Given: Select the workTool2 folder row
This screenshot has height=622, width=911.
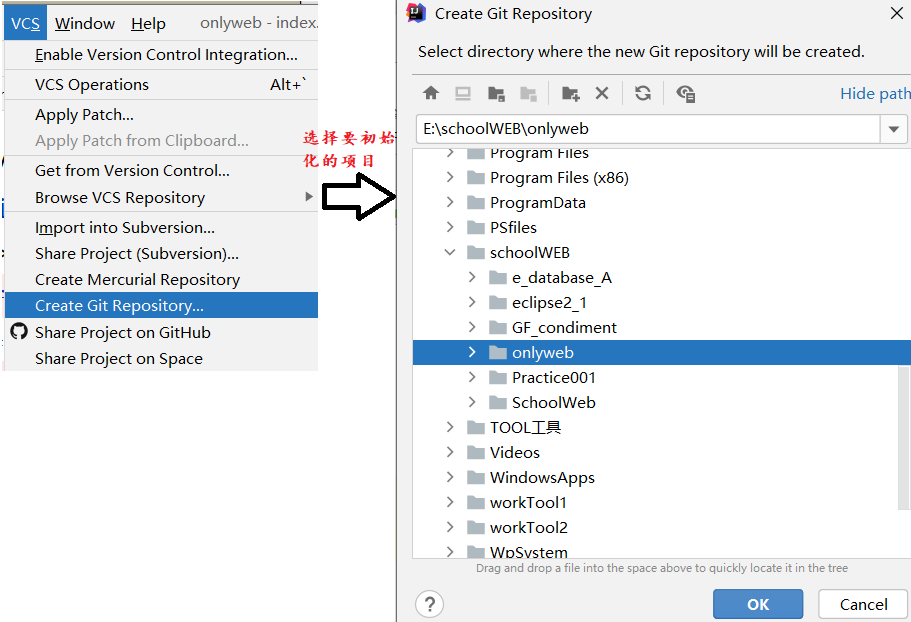Looking at the screenshot, I should pyautogui.click(x=662, y=527).
